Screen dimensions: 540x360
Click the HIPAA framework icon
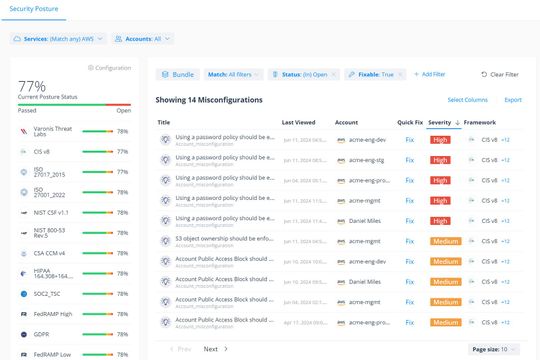[x=24, y=274]
